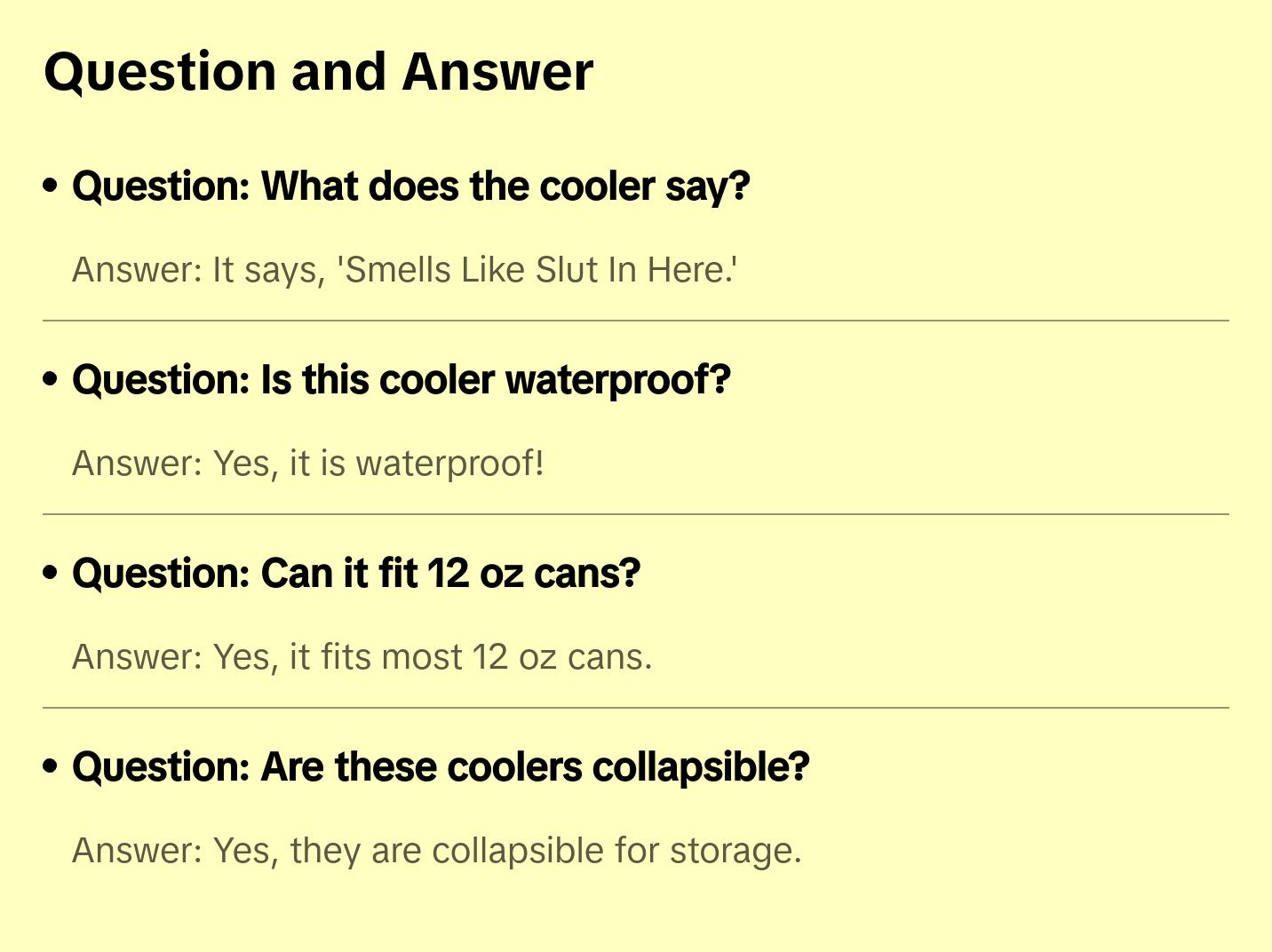Click the 'collapsible for storage' answer
This screenshot has width=1272, height=952.
point(436,851)
